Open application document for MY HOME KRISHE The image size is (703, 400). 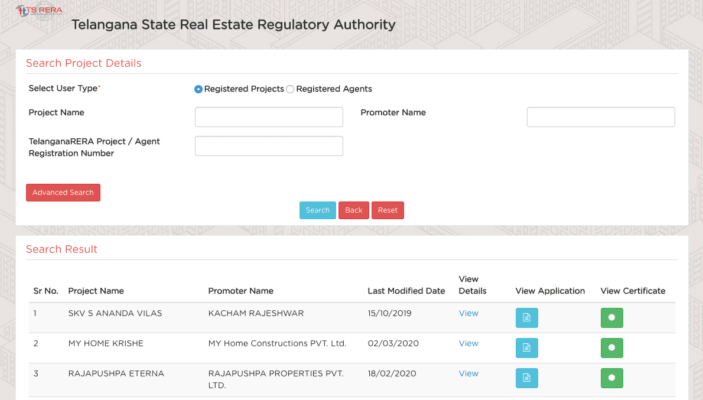pos(526,348)
